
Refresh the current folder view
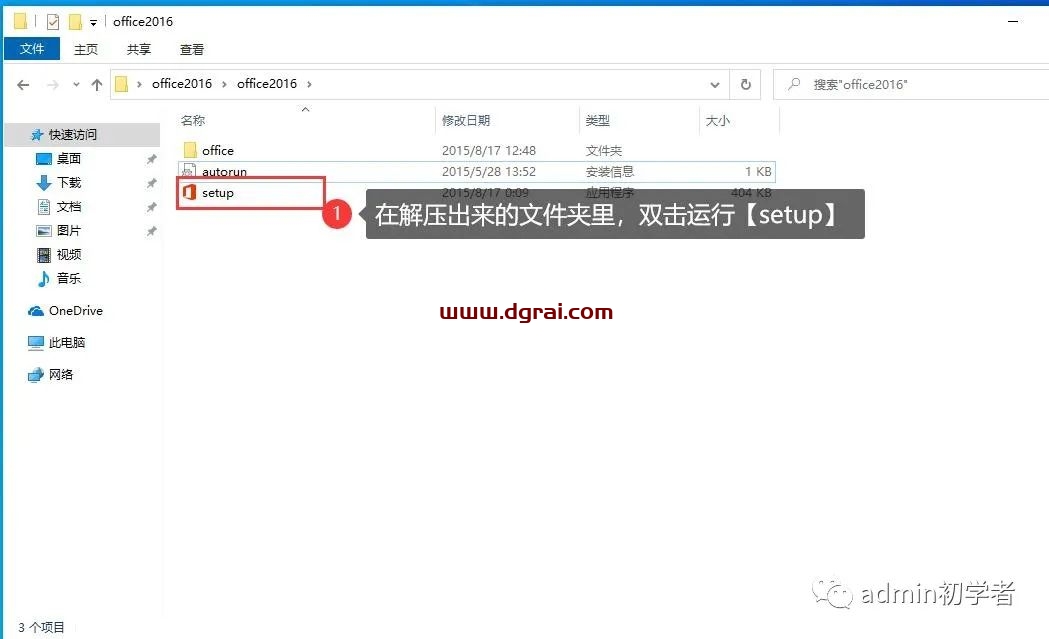pos(745,84)
